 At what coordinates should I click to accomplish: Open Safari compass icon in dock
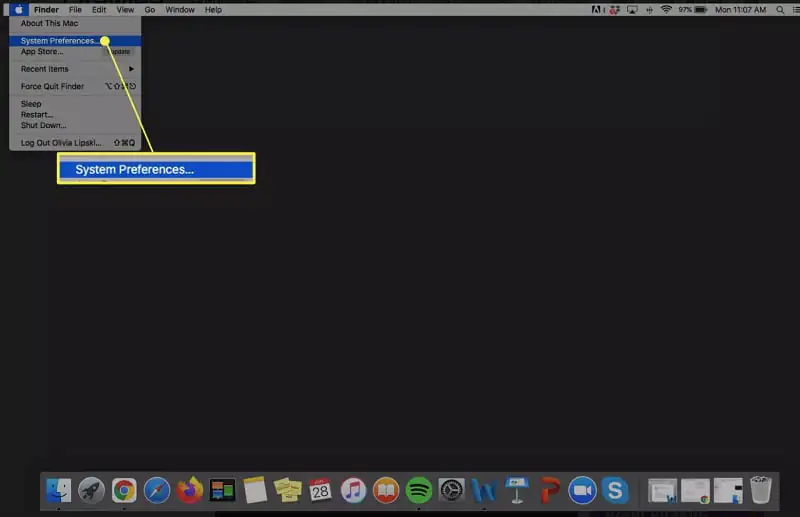(x=157, y=490)
